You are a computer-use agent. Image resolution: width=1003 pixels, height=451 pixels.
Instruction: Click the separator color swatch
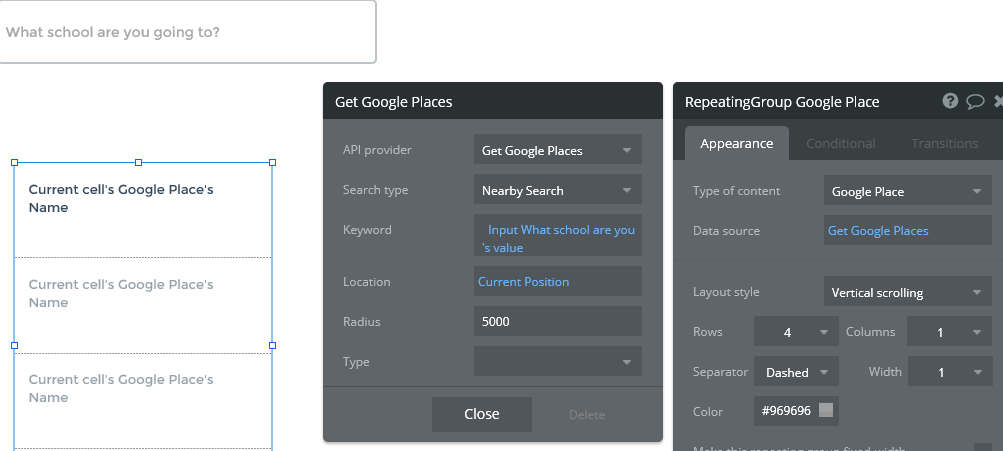[x=825, y=411]
